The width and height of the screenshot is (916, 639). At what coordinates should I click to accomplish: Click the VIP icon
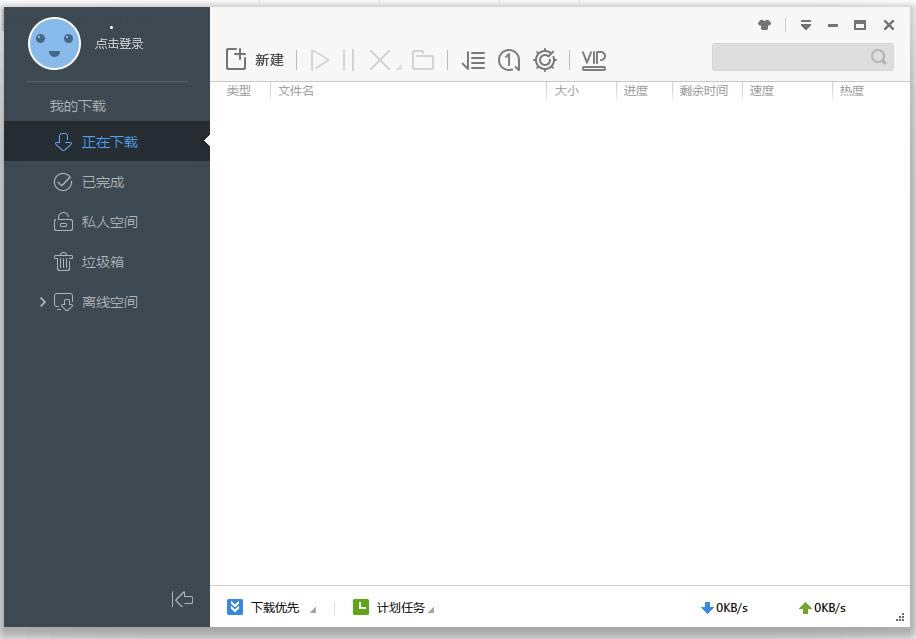pyautogui.click(x=594, y=60)
